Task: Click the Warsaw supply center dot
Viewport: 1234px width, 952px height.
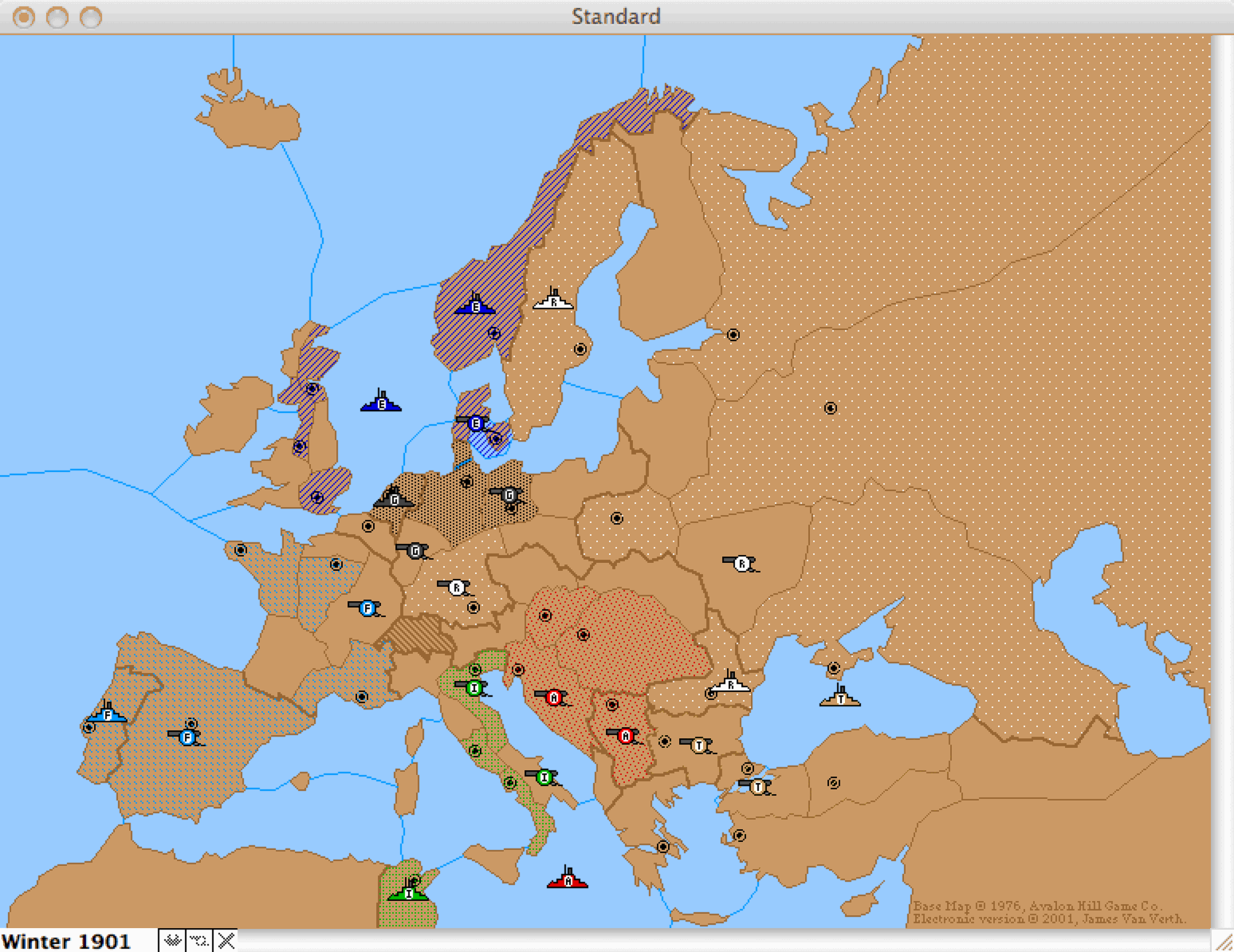Action: [x=616, y=518]
